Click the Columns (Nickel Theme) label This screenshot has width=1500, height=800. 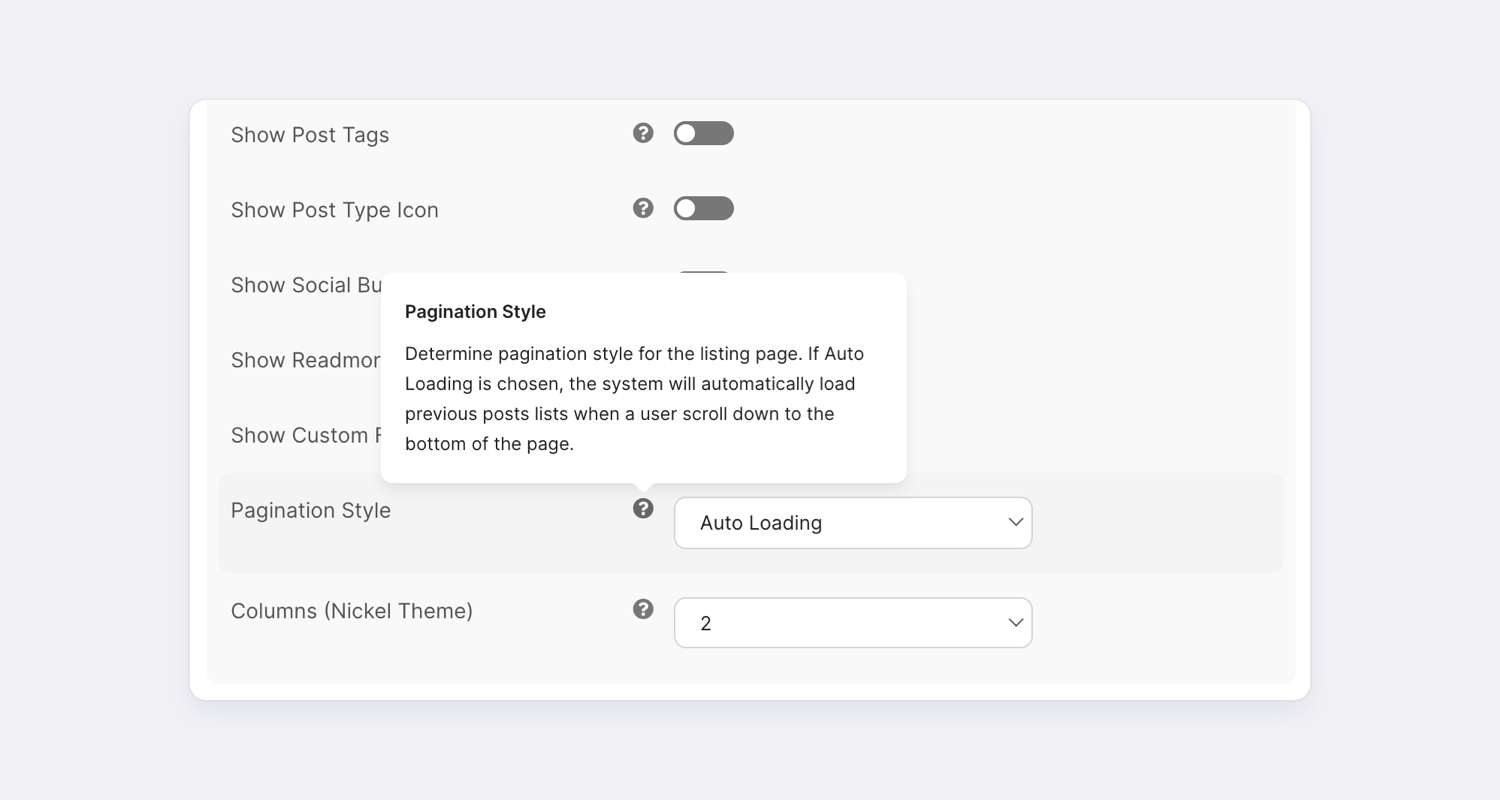pyautogui.click(x=352, y=610)
